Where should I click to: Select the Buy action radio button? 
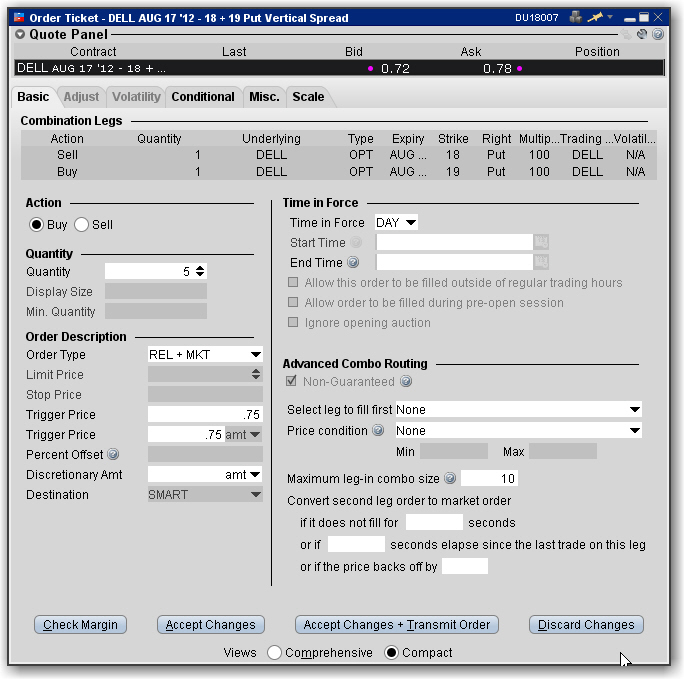(37, 225)
